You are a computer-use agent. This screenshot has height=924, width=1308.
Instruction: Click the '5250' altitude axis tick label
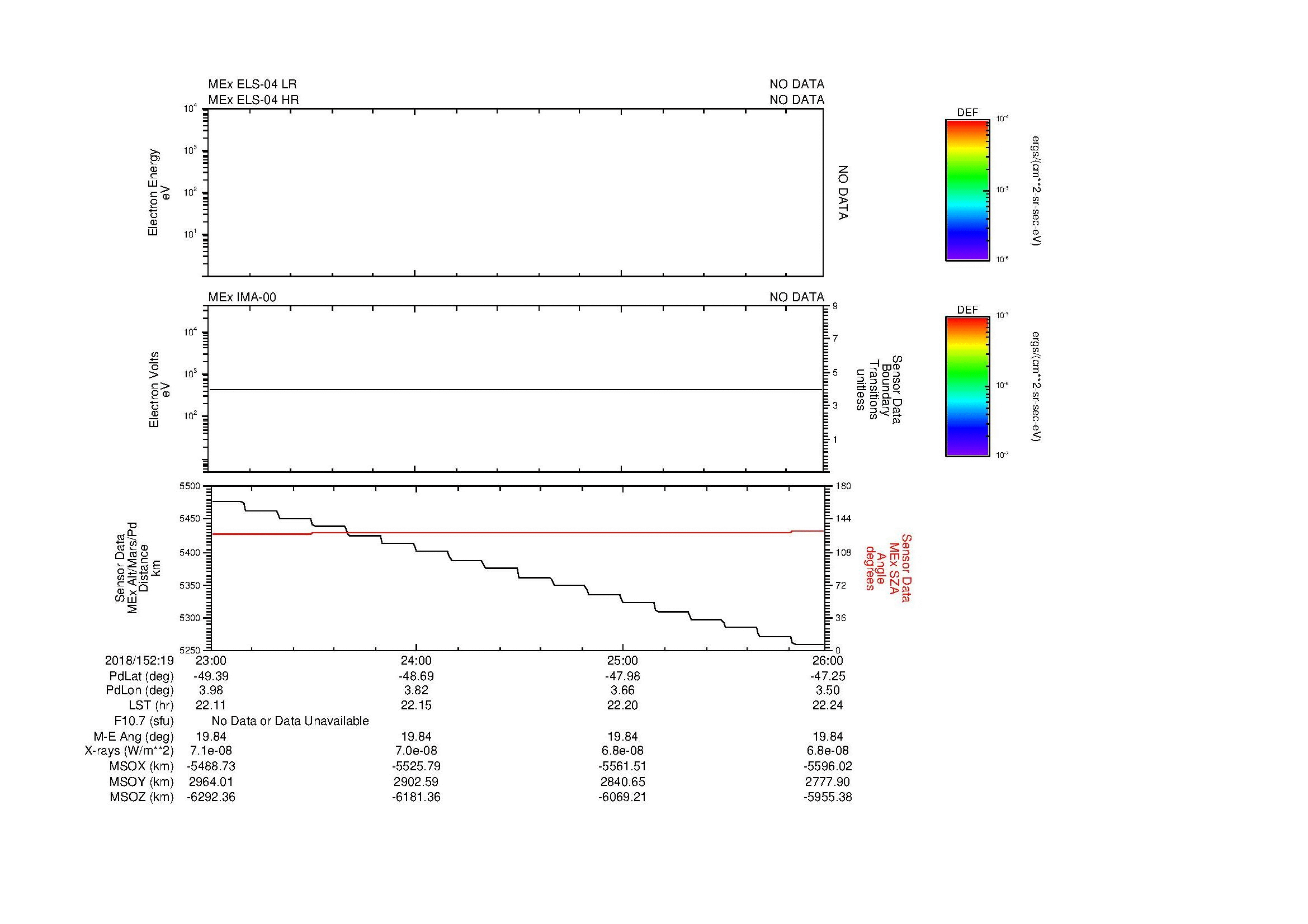[x=190, y=650]
